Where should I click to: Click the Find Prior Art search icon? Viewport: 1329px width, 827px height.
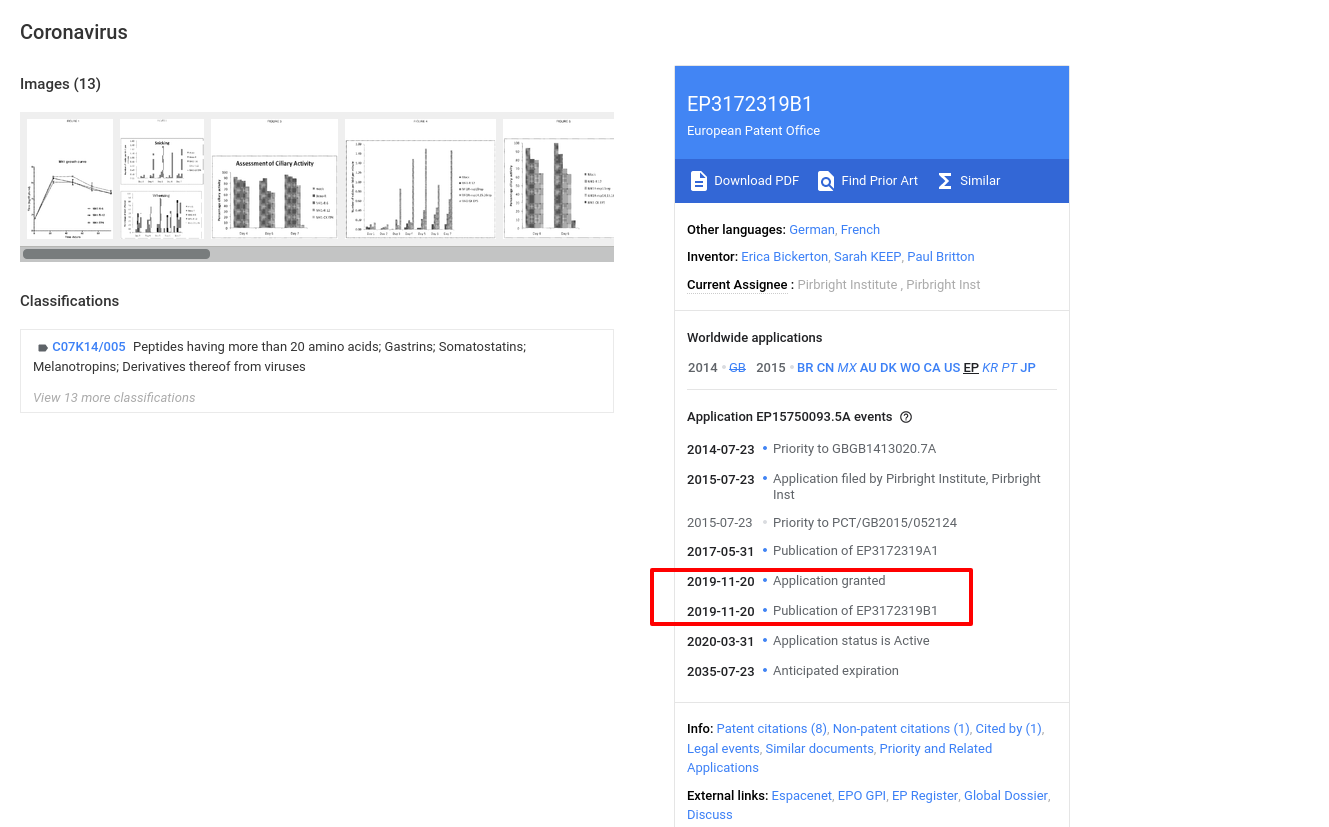826,181
